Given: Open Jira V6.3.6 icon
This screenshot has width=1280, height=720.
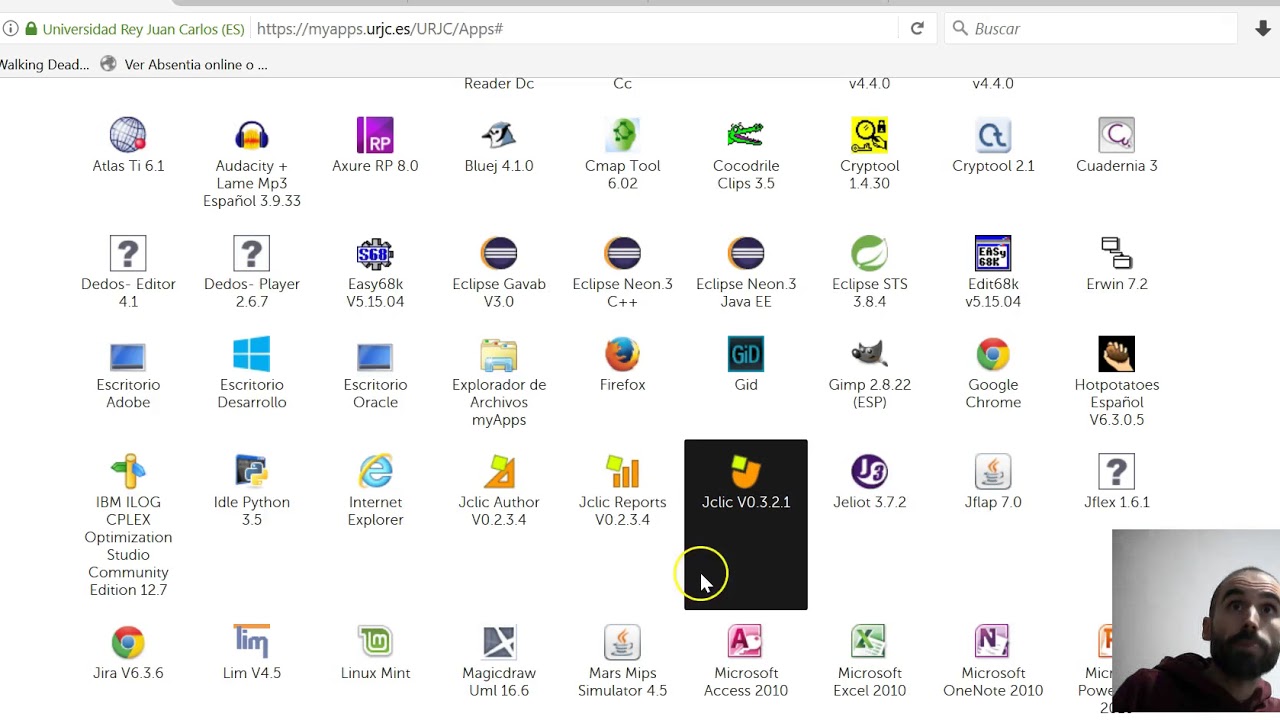Looking at the screenshot, I should click(x=128, y=642).
